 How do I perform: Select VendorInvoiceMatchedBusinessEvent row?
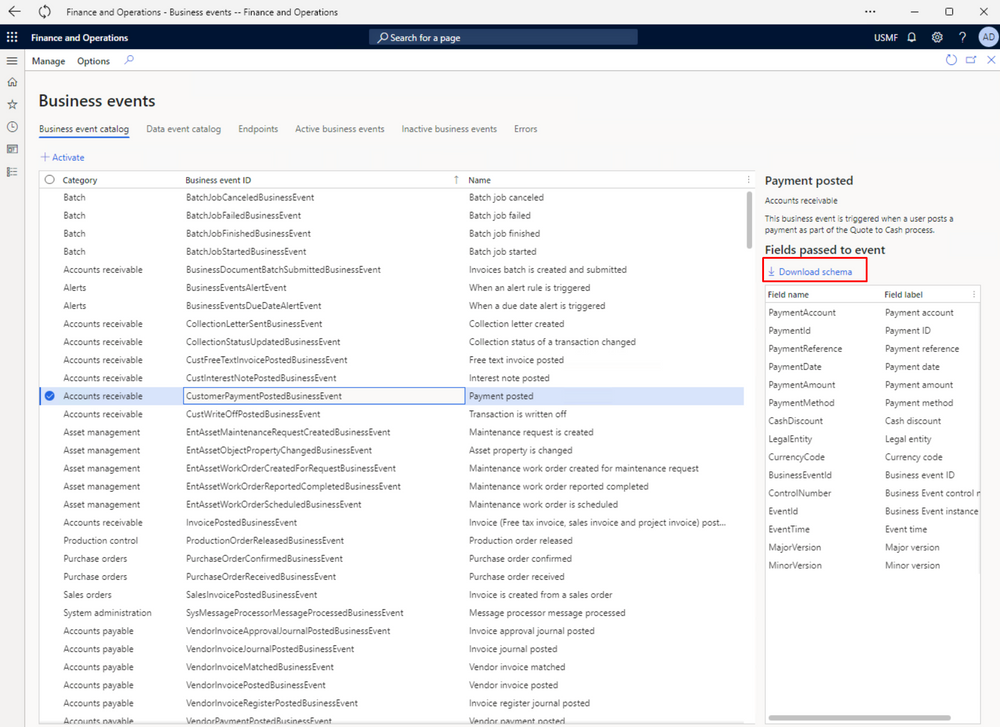(x=392, y=667)
